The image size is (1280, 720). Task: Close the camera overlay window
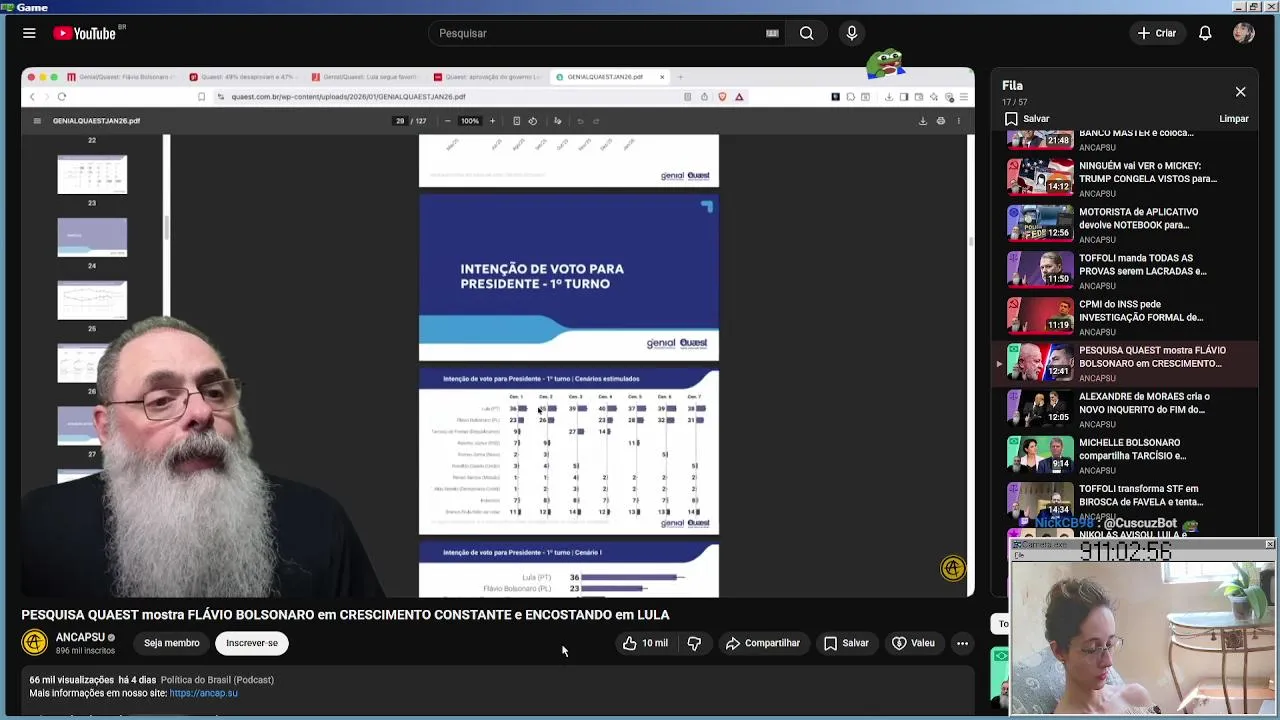click(x=1269, y=545)
